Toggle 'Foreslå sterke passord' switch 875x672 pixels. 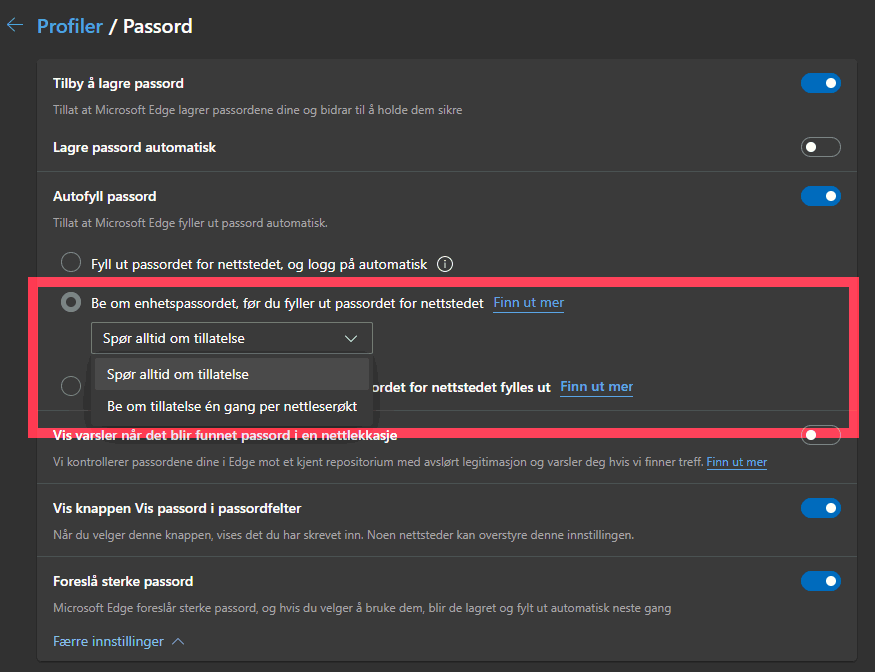(820, 581)
